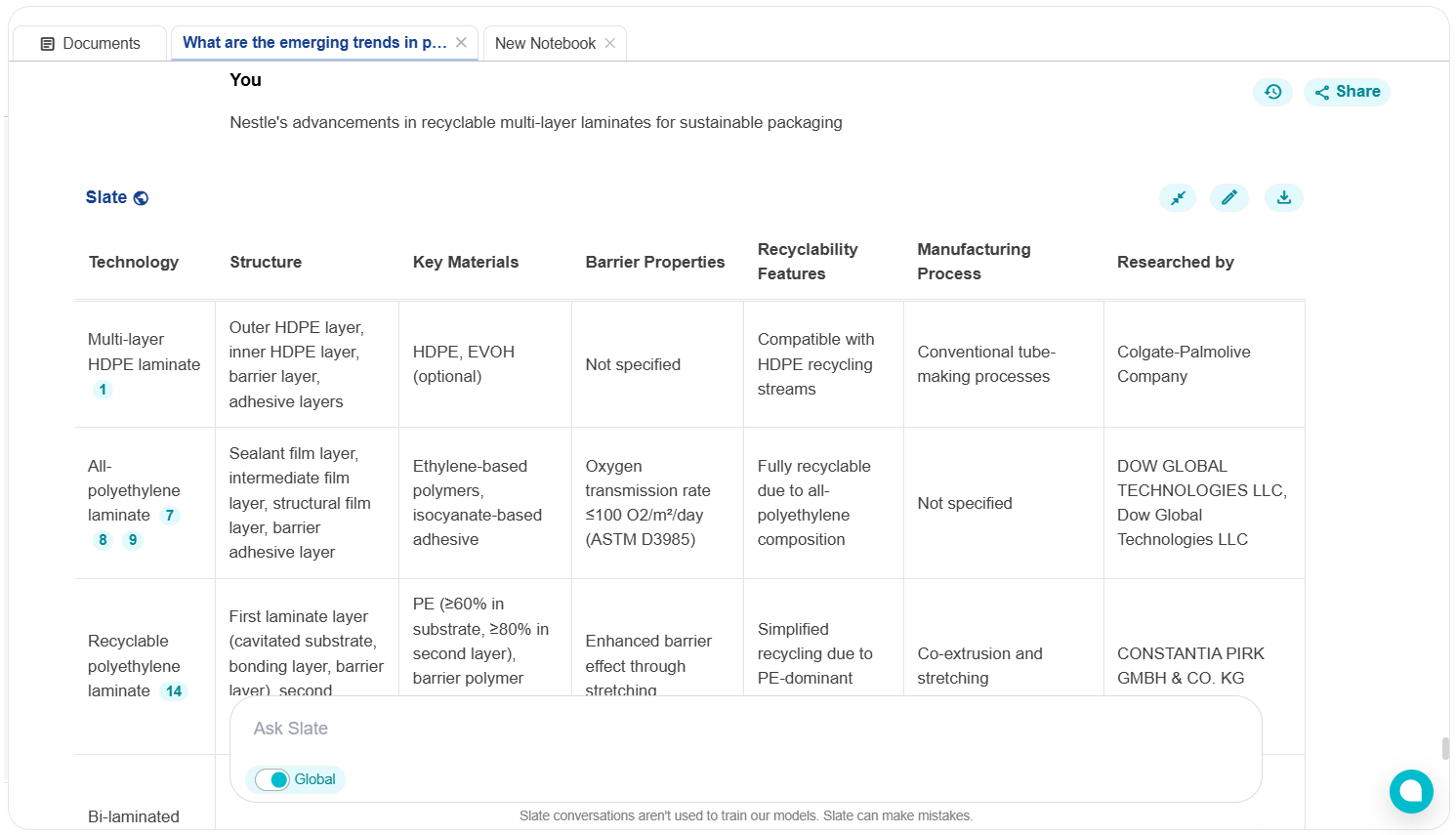The image size is (1456, 835).
Task: Toggle the Global switch off
Action: point(272,779)
